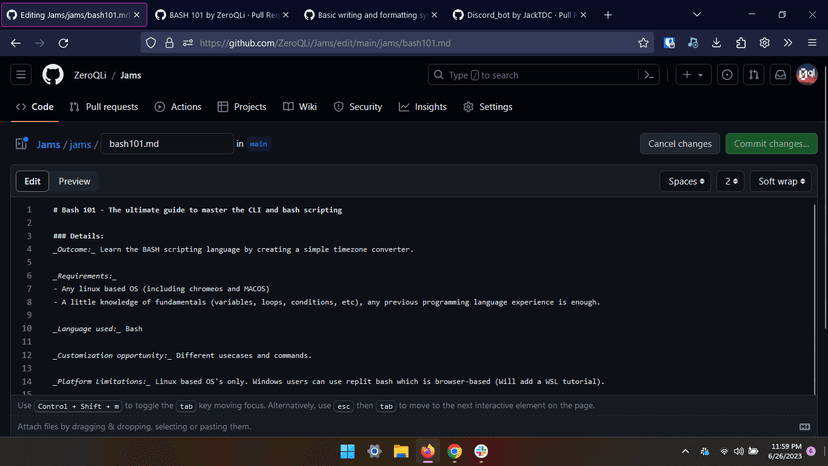Expand the file tree sidebar icon
Viewport: 828px width, 466px height.
[x=21, y=144]
